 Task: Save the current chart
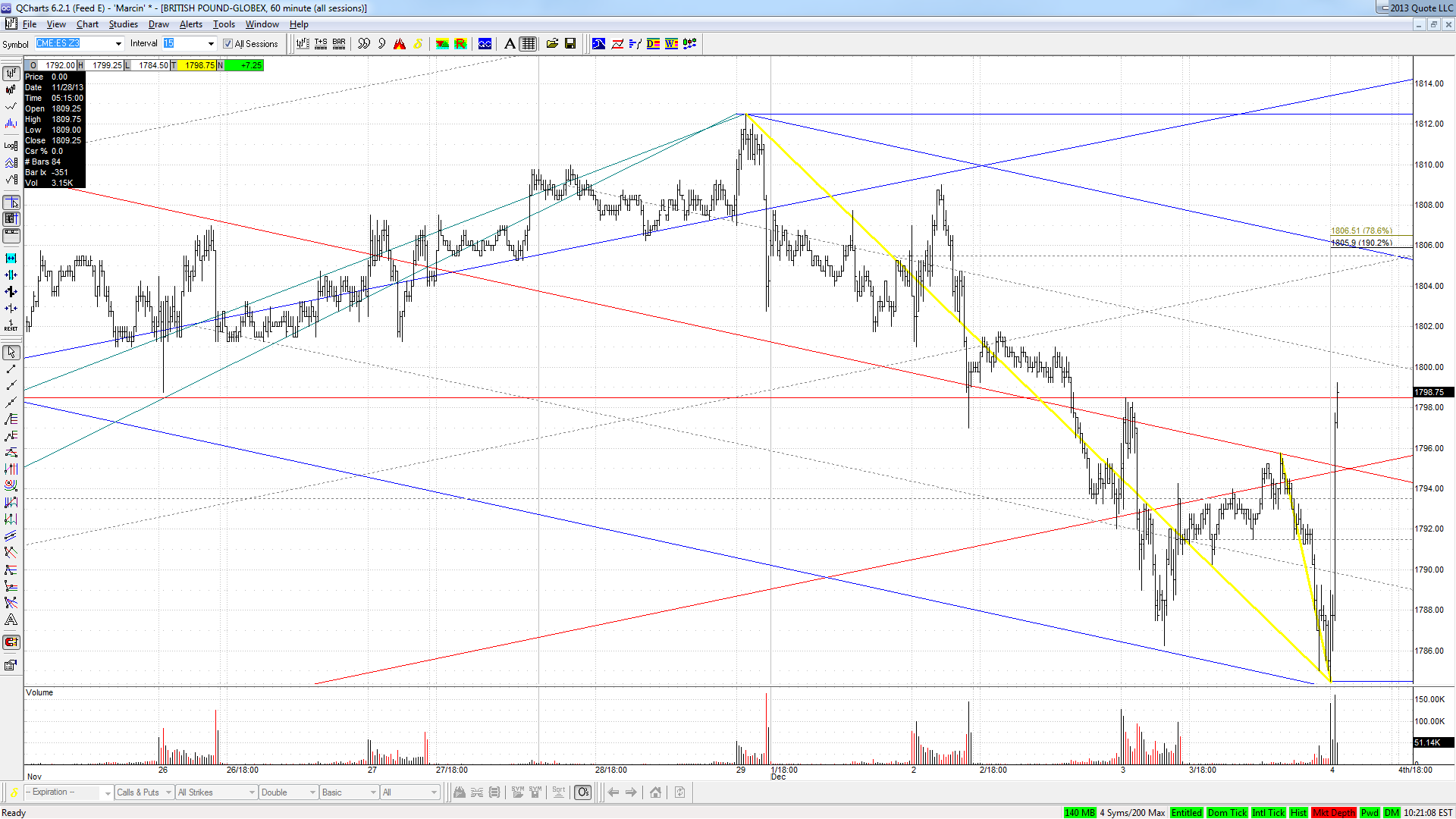tap(570, 44)
